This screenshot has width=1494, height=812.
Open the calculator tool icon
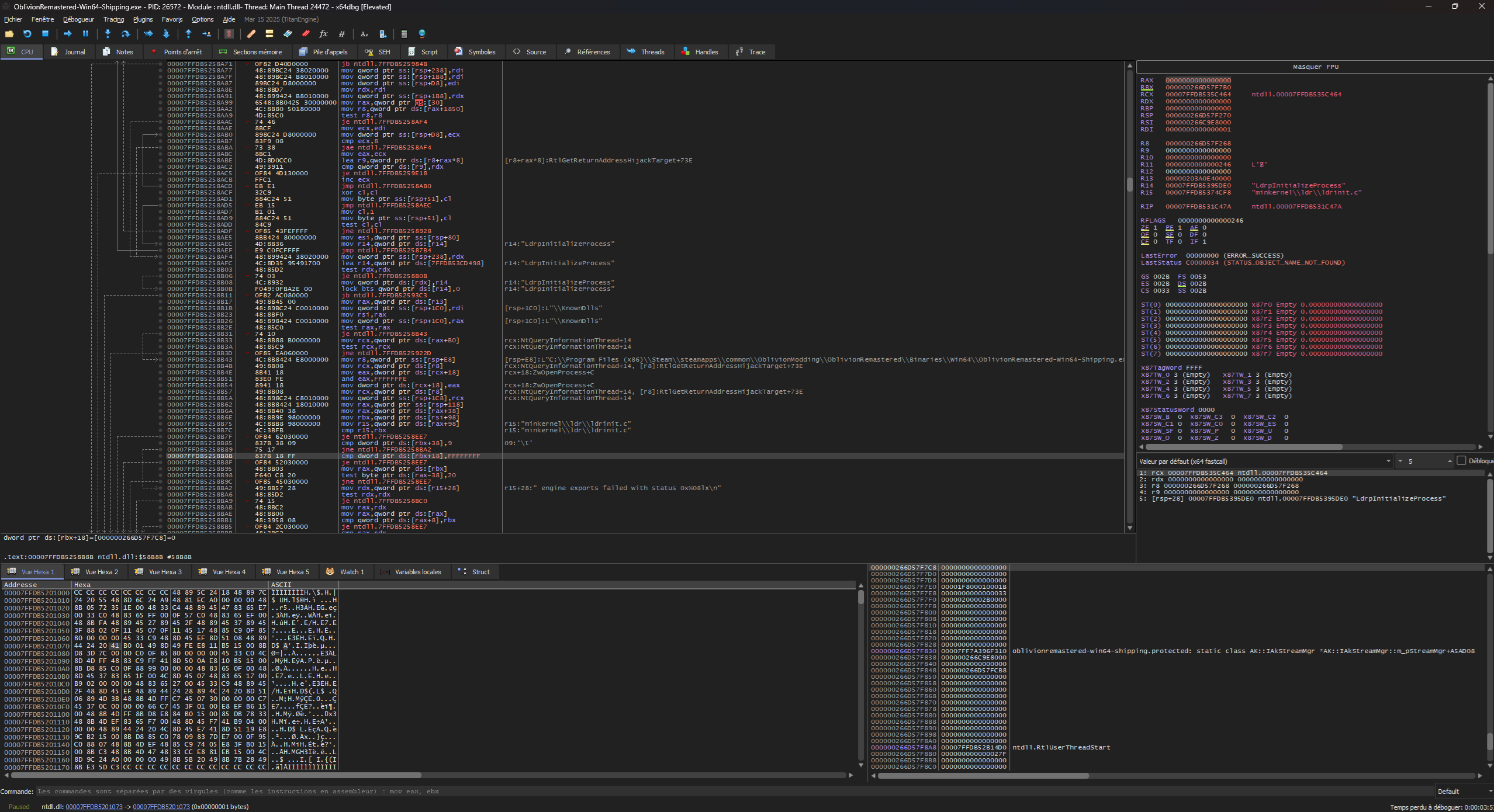click(x=404, y=34)
